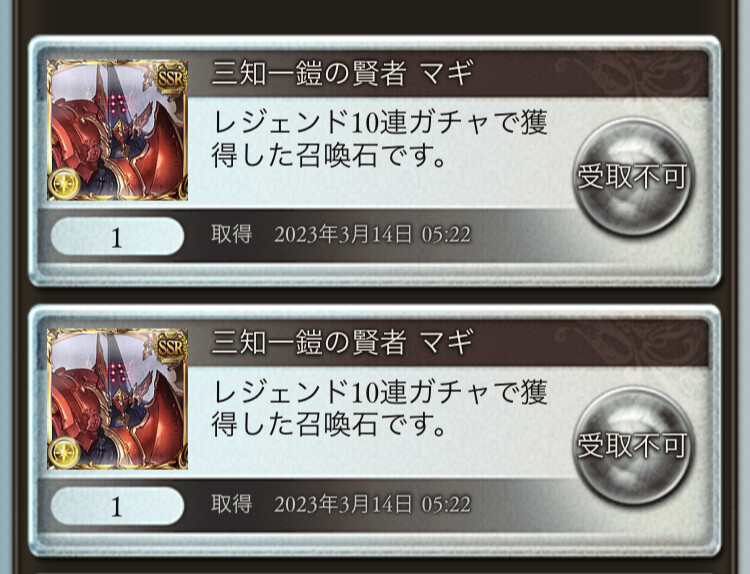Click the second entry's レジェンド10連ガチャ description
Viewport: 750px width, 574px height.
[x=379, y=408]
